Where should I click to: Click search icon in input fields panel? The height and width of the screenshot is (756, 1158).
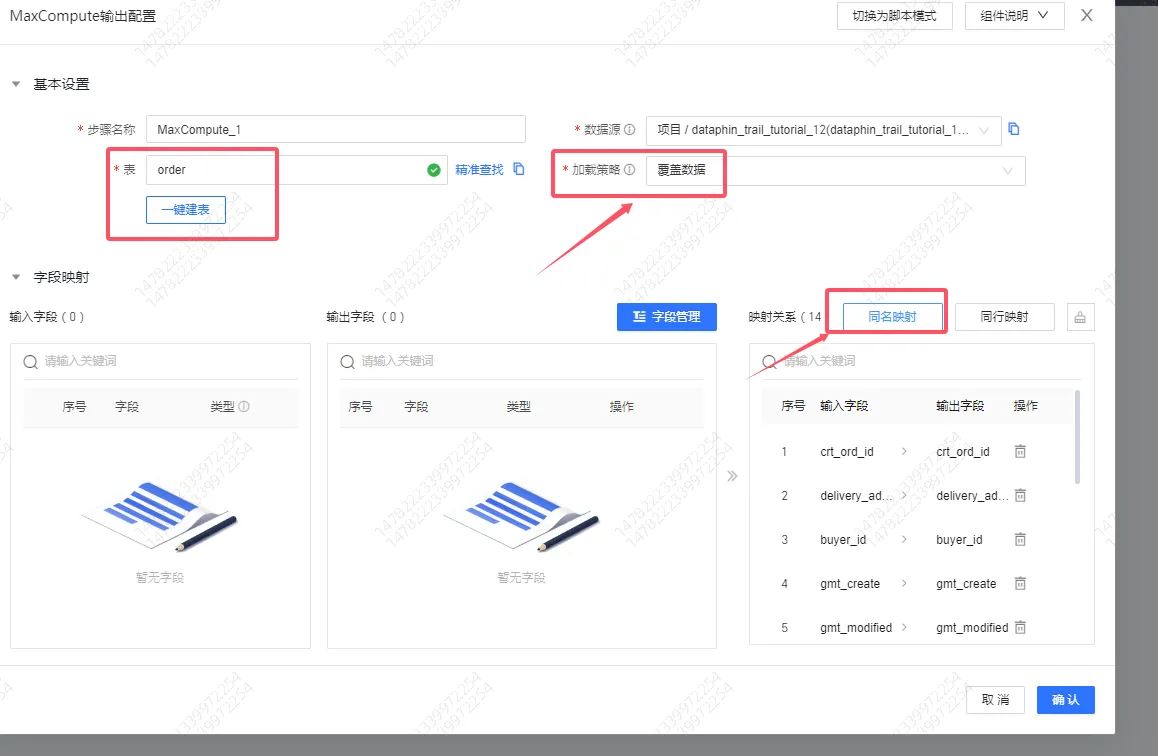pos(30,362)
